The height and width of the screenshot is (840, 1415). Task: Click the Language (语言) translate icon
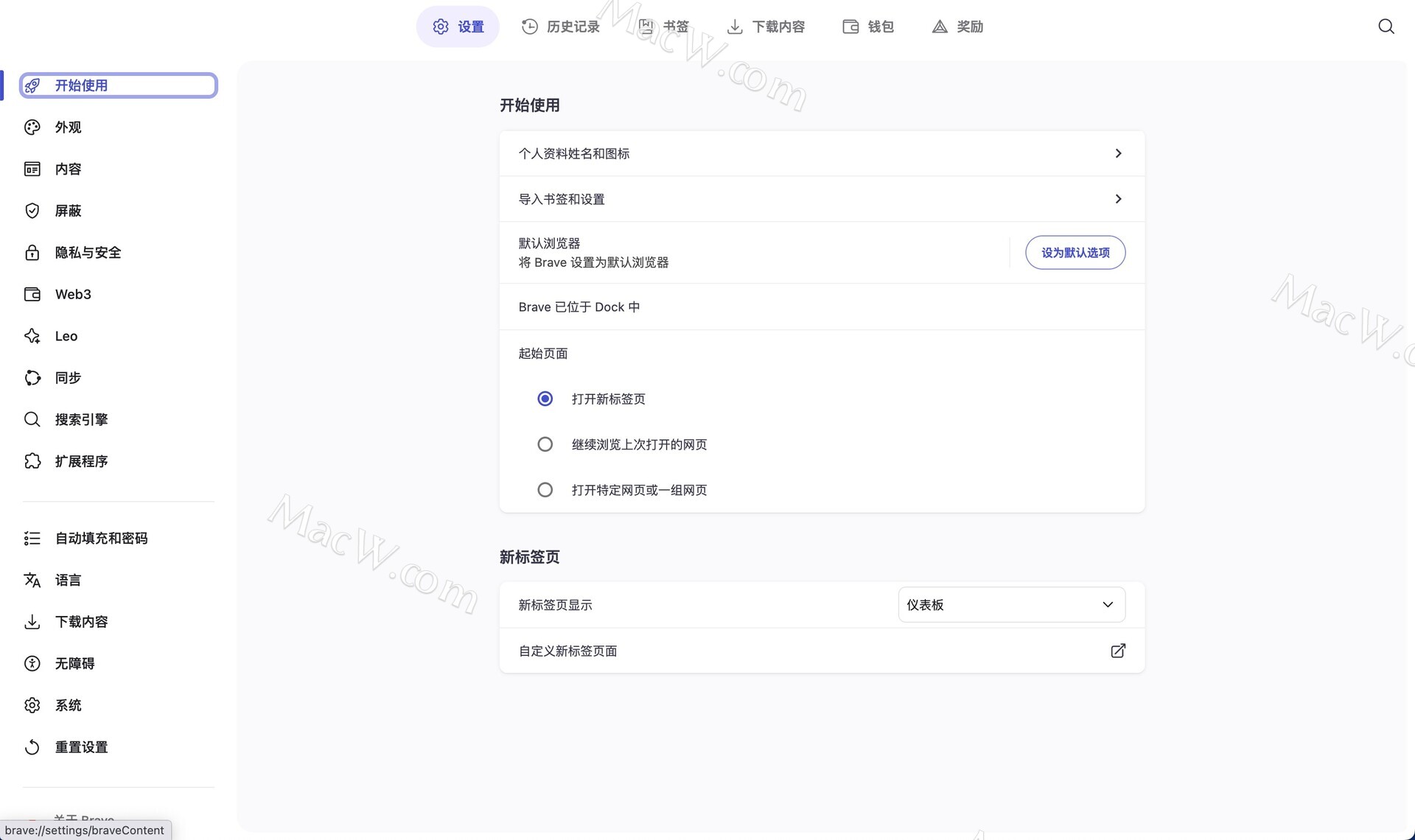(x=32, y=580)
